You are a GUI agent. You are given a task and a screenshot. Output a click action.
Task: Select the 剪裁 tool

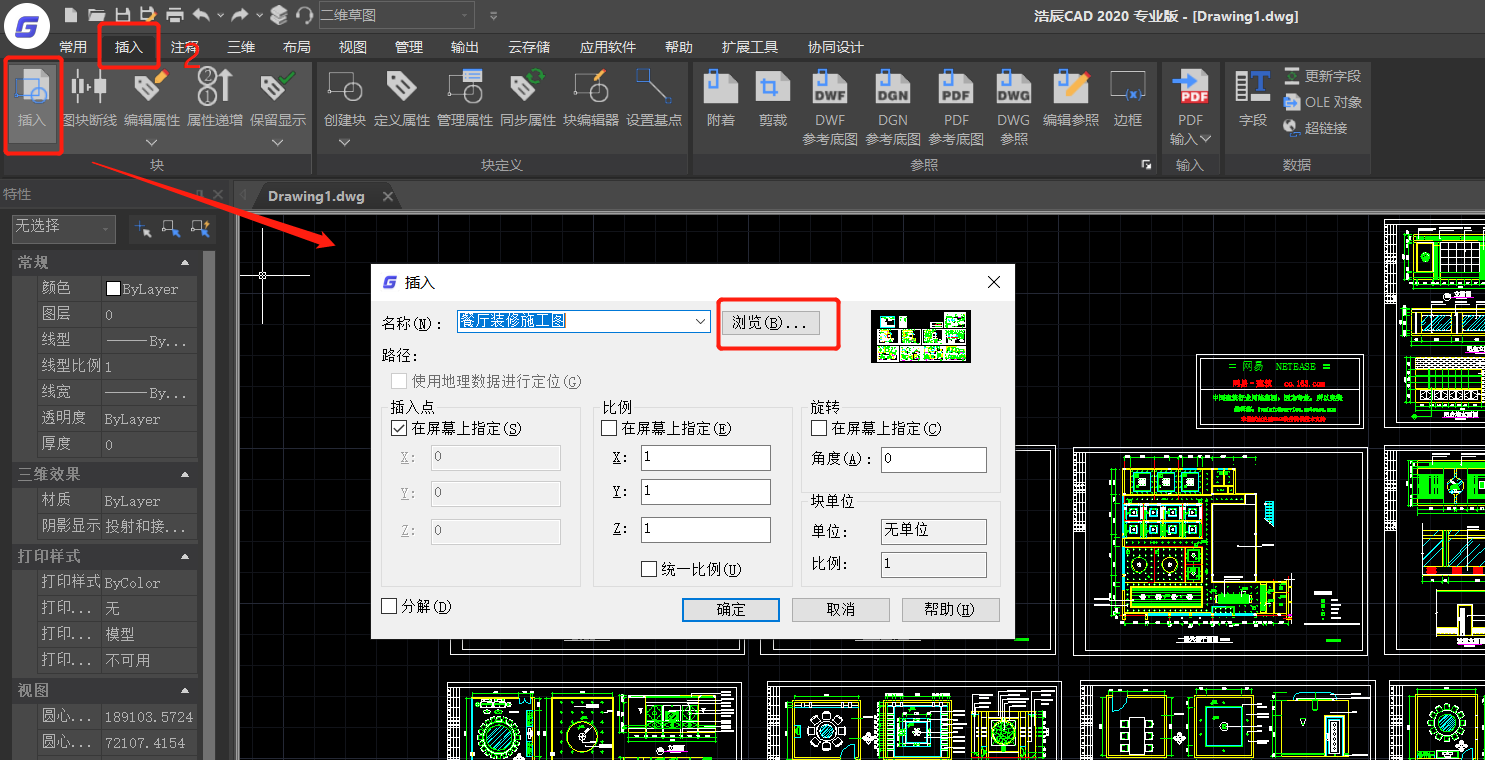pyautogui.click(x=772, y=98)
